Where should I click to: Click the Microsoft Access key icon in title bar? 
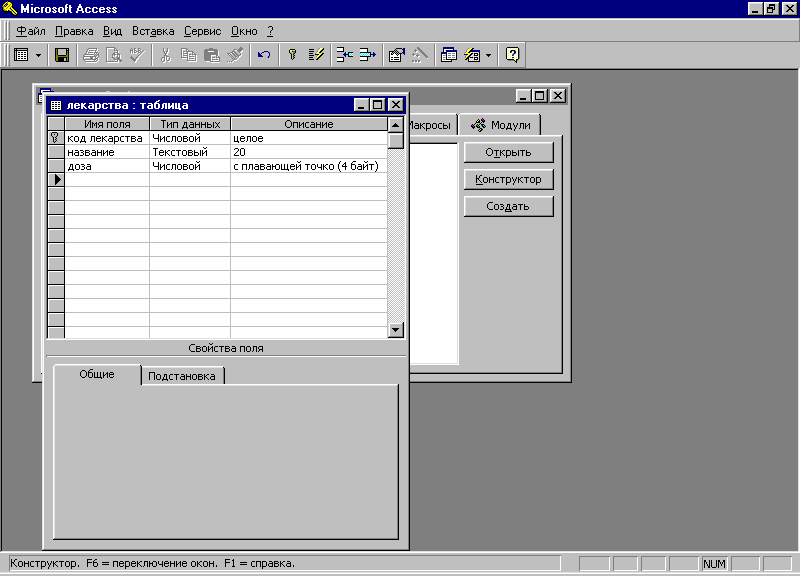[9, 9]
